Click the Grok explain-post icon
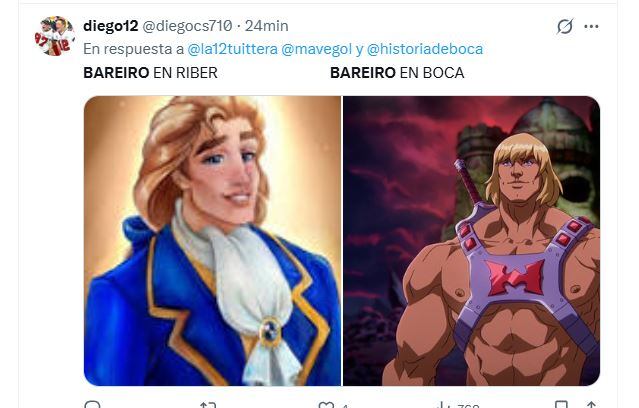The height and width of the screenshot is (408, 639). tap(565, 26)
